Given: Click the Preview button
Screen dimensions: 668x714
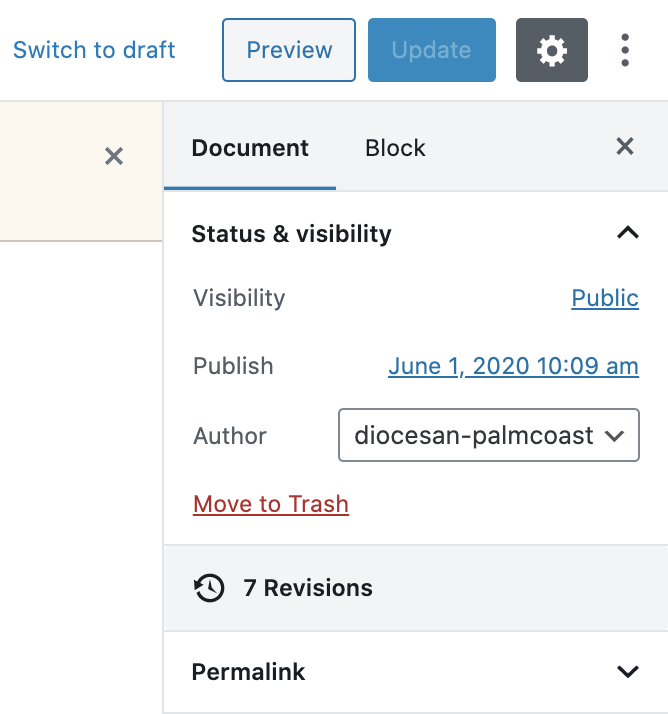Looking at the screenshot, I should pyautogui.click(x=289, y=50).
